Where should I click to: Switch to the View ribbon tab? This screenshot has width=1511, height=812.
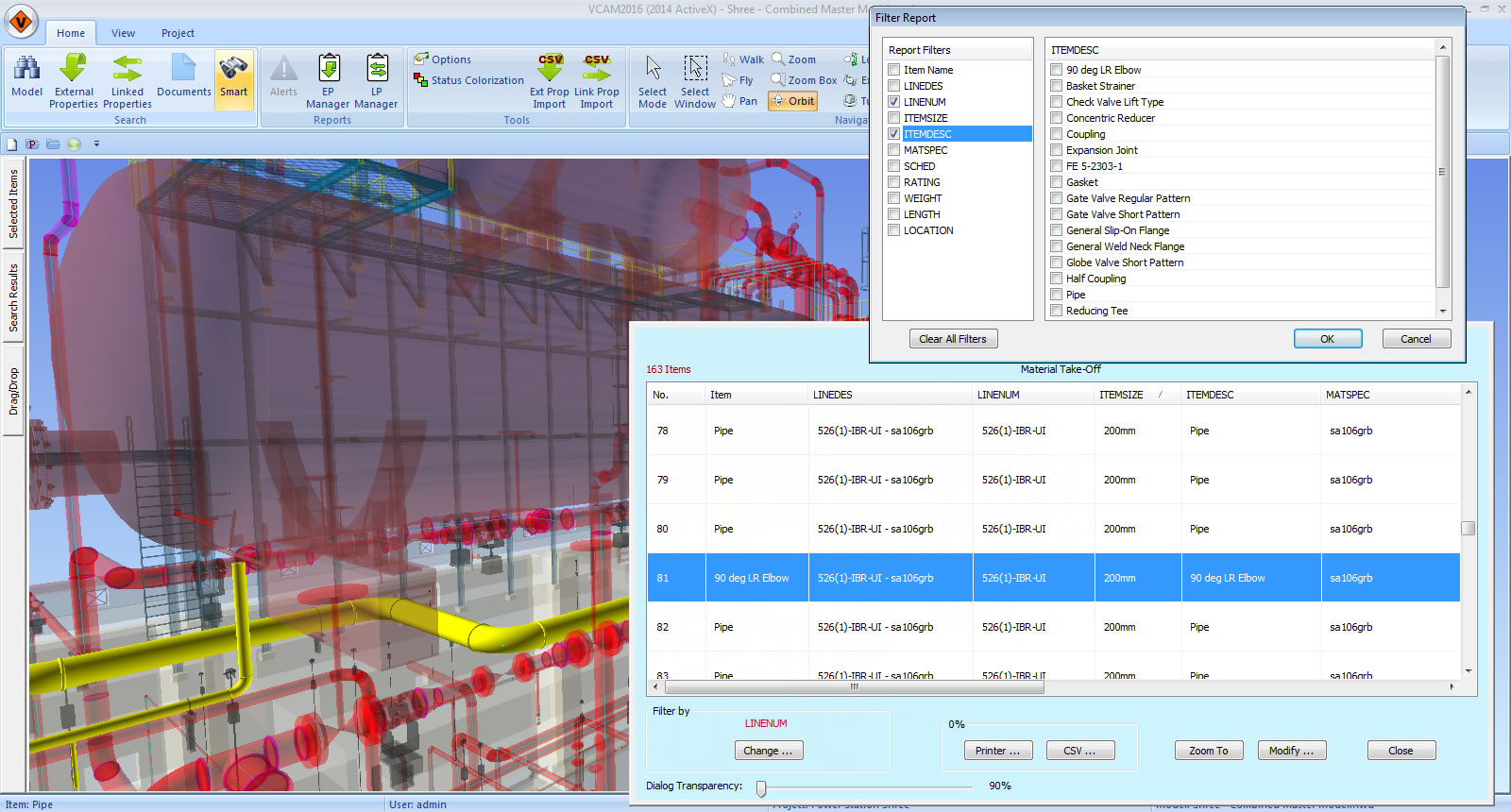tap(123, 33)
